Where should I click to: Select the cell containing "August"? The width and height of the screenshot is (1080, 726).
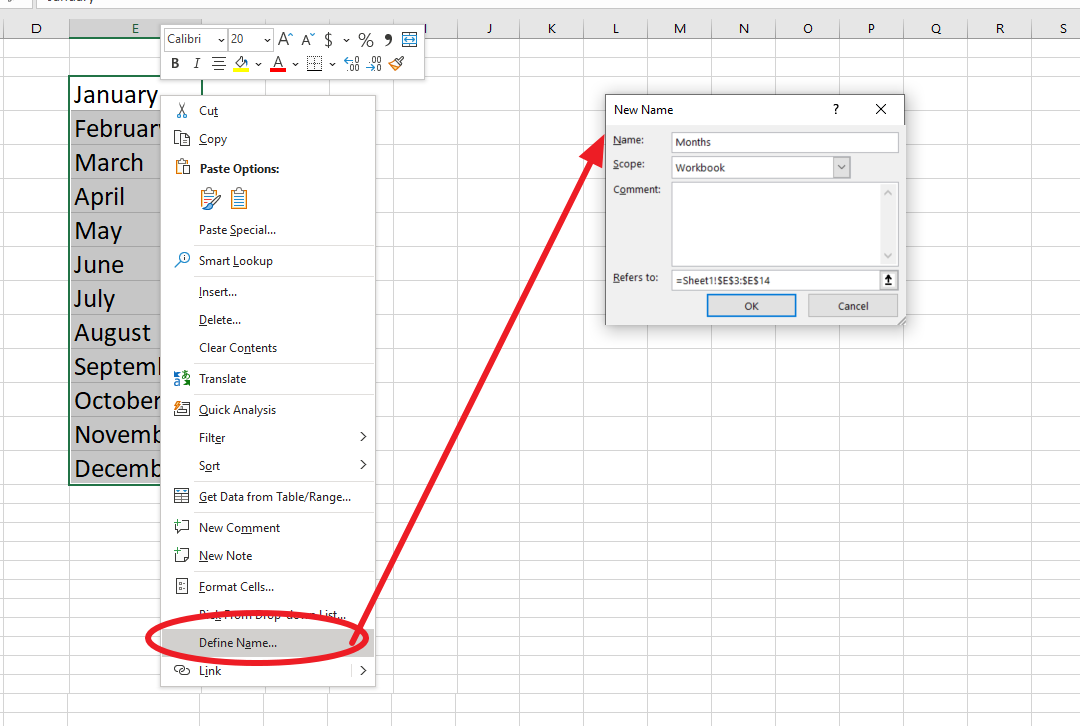(116, 333)
